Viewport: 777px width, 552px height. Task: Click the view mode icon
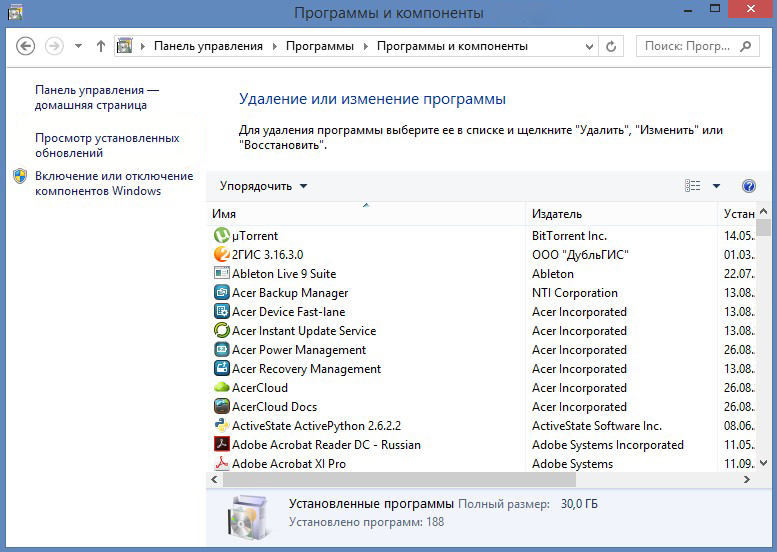[x=692, y=186]
